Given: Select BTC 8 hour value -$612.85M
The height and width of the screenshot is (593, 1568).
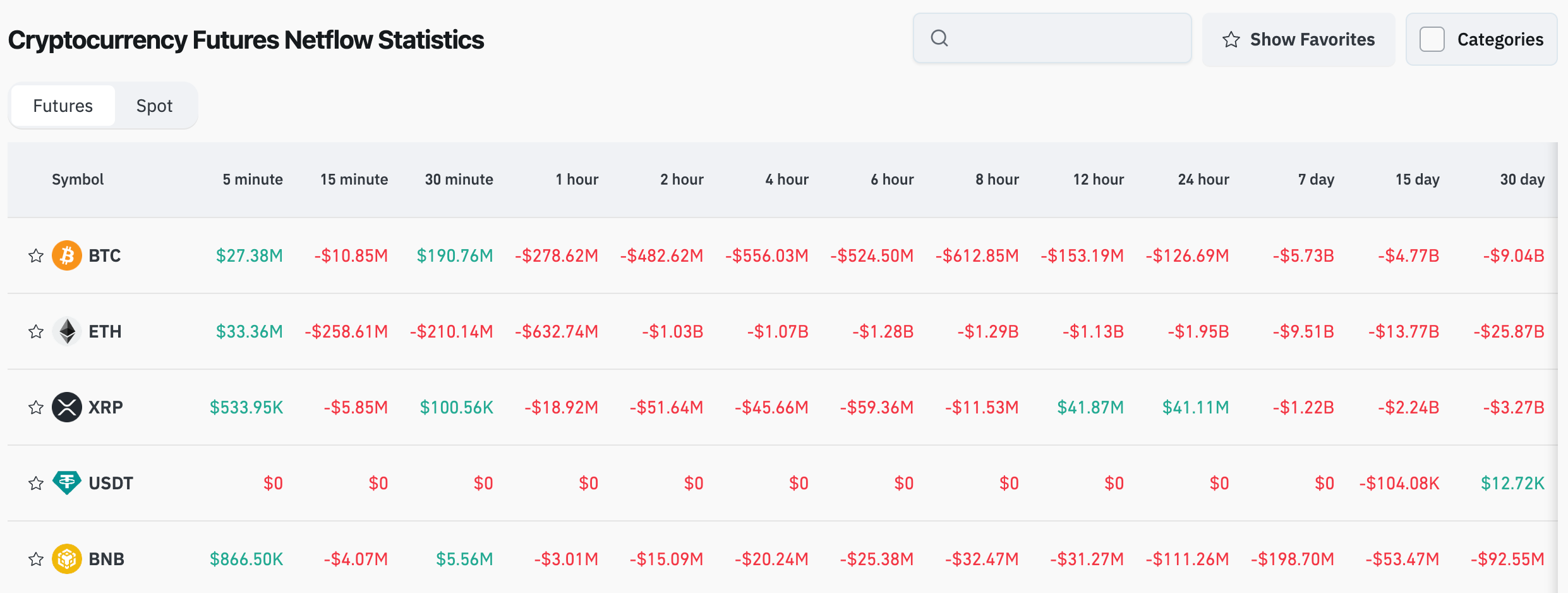Looking at the screenshot, I should point(977,255).
